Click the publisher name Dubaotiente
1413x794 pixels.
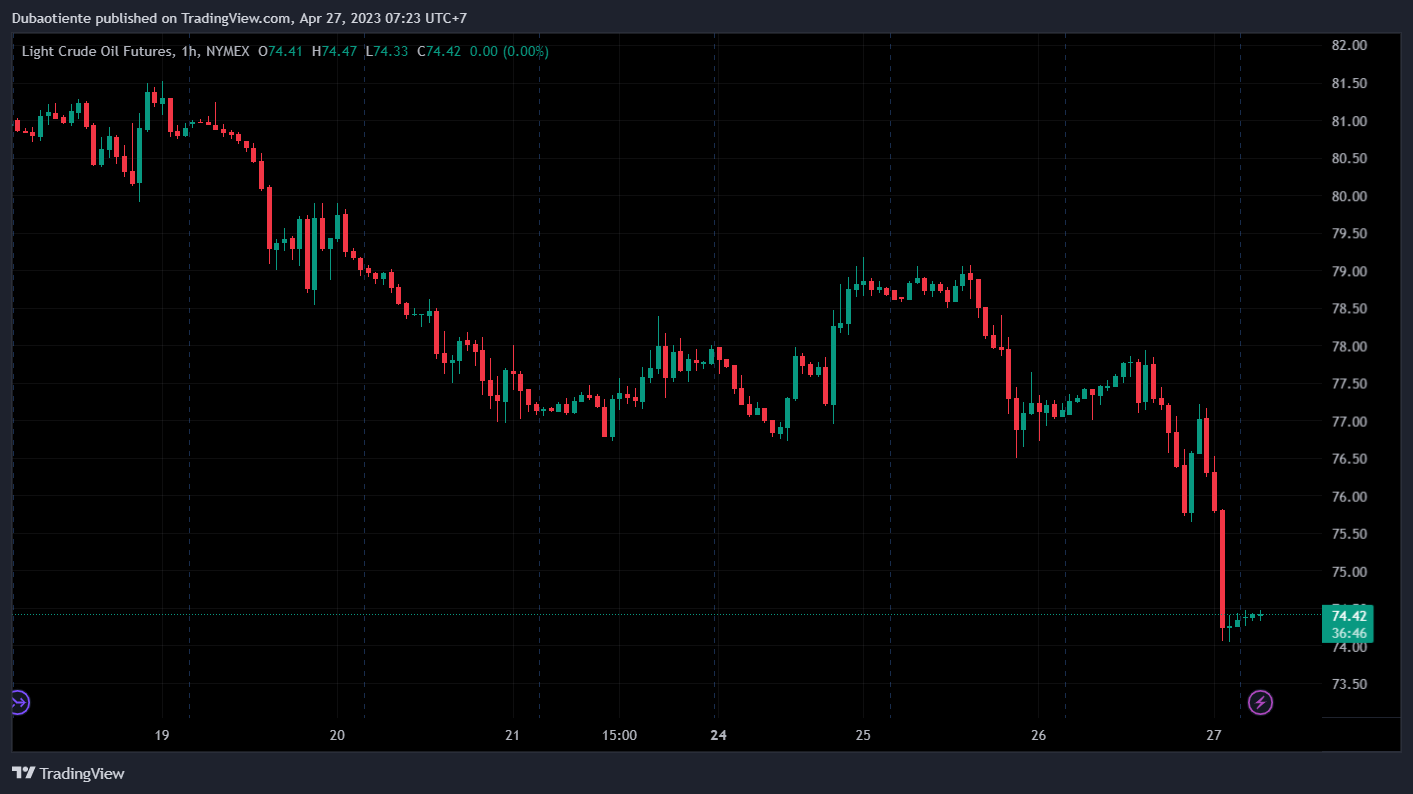point(53,18)
